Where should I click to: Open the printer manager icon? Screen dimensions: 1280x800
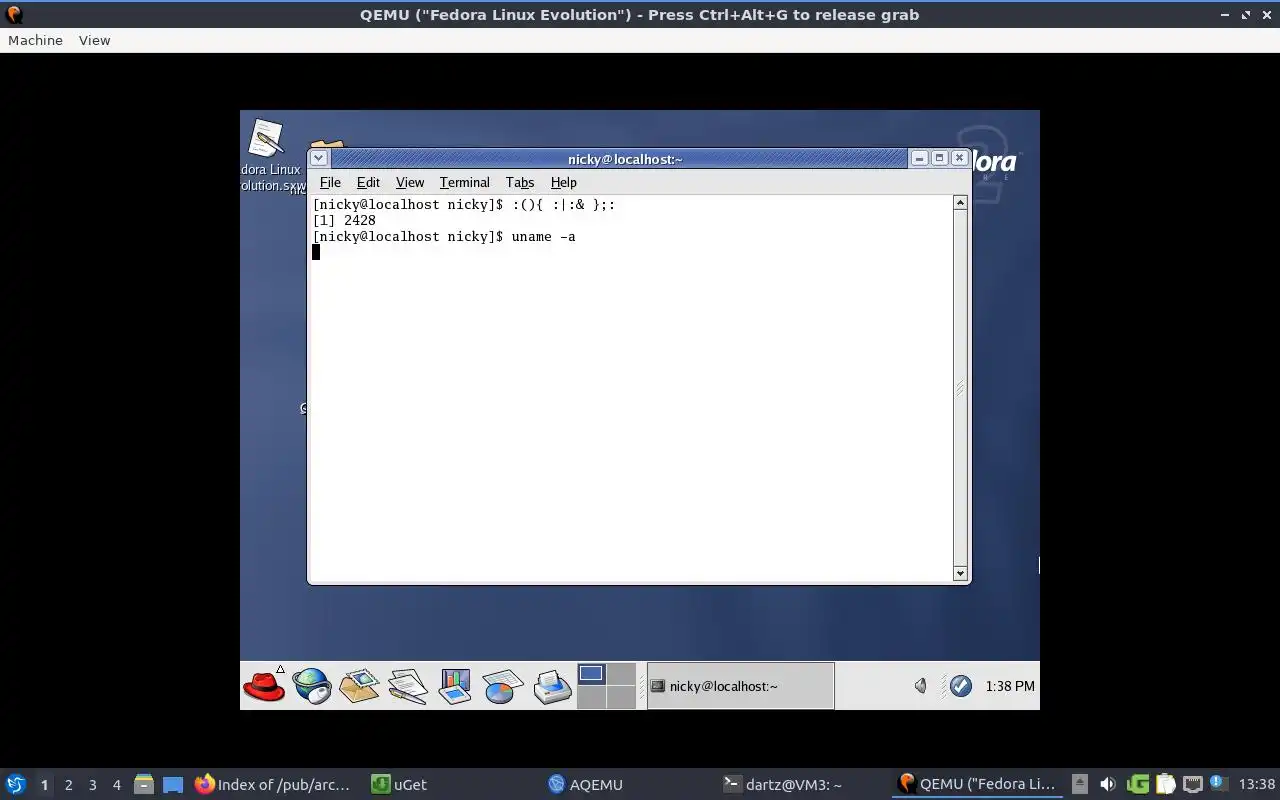pyautogui.click(x=552, y=686)
